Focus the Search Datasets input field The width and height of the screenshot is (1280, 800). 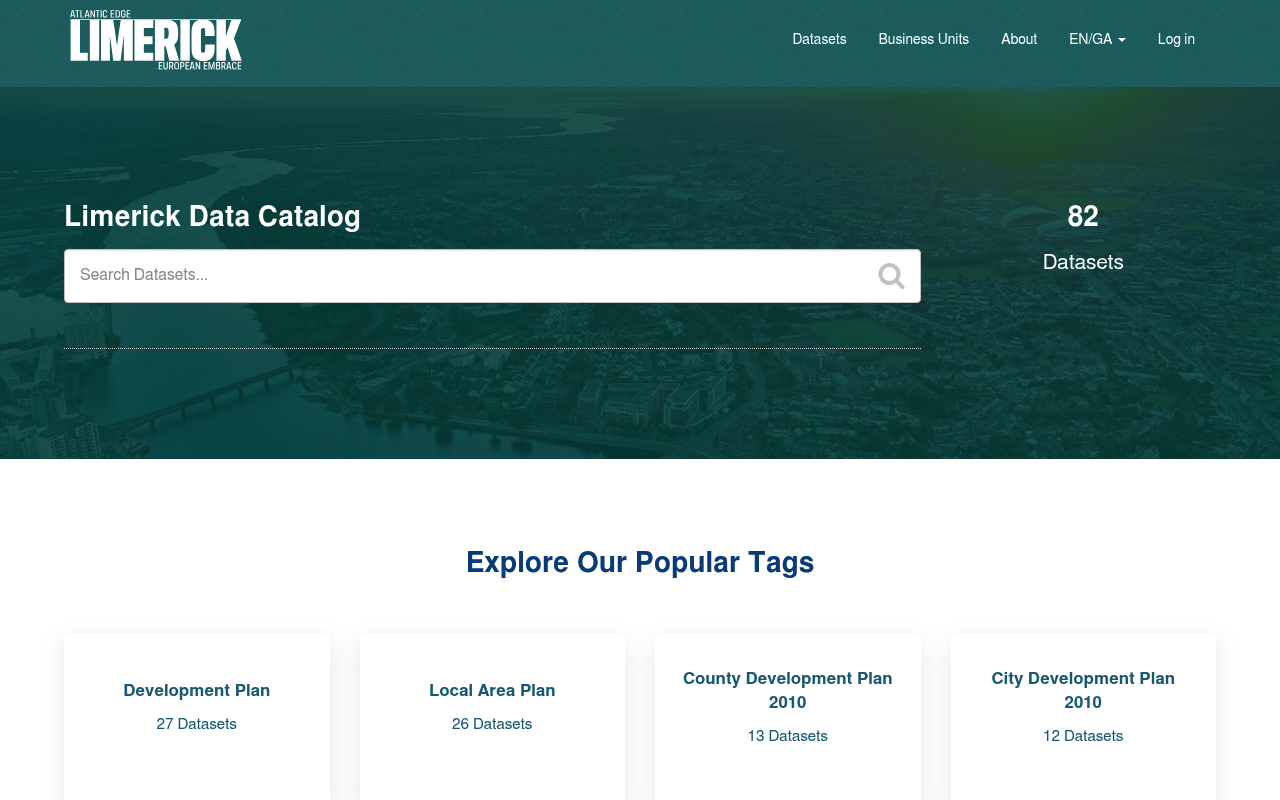[x=492, y=276]
